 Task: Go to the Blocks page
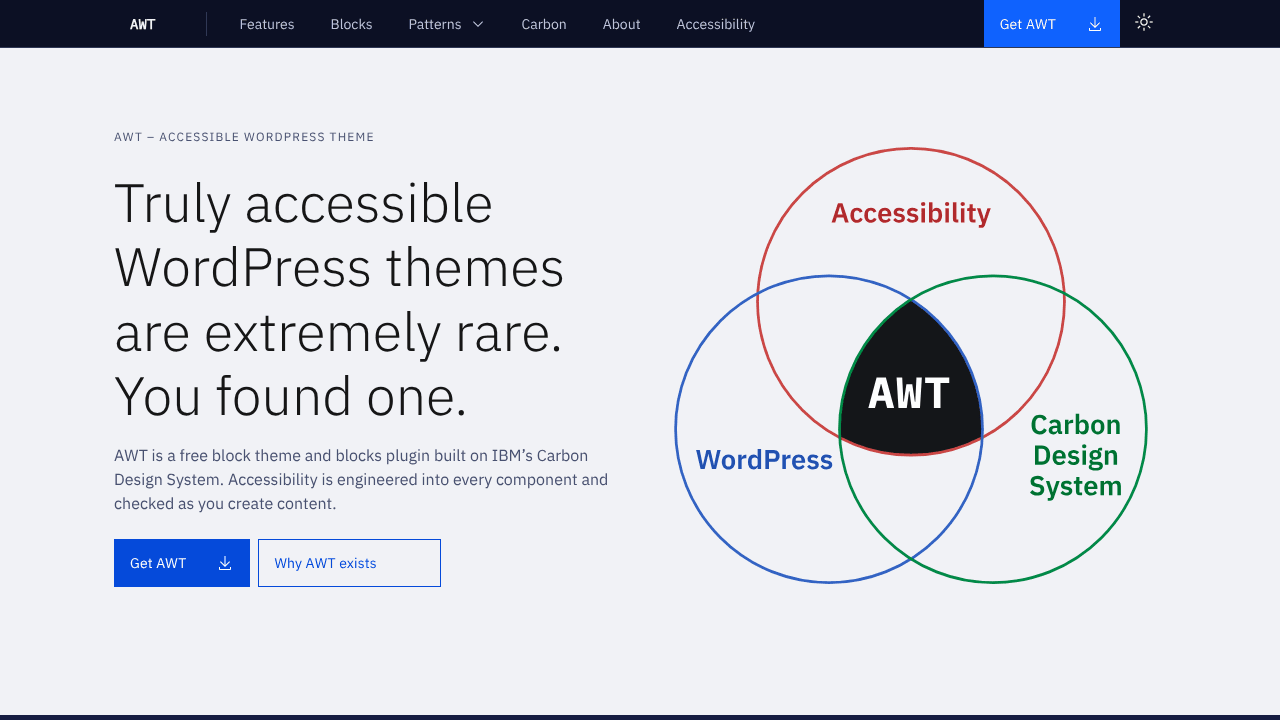tap(351, 24)
